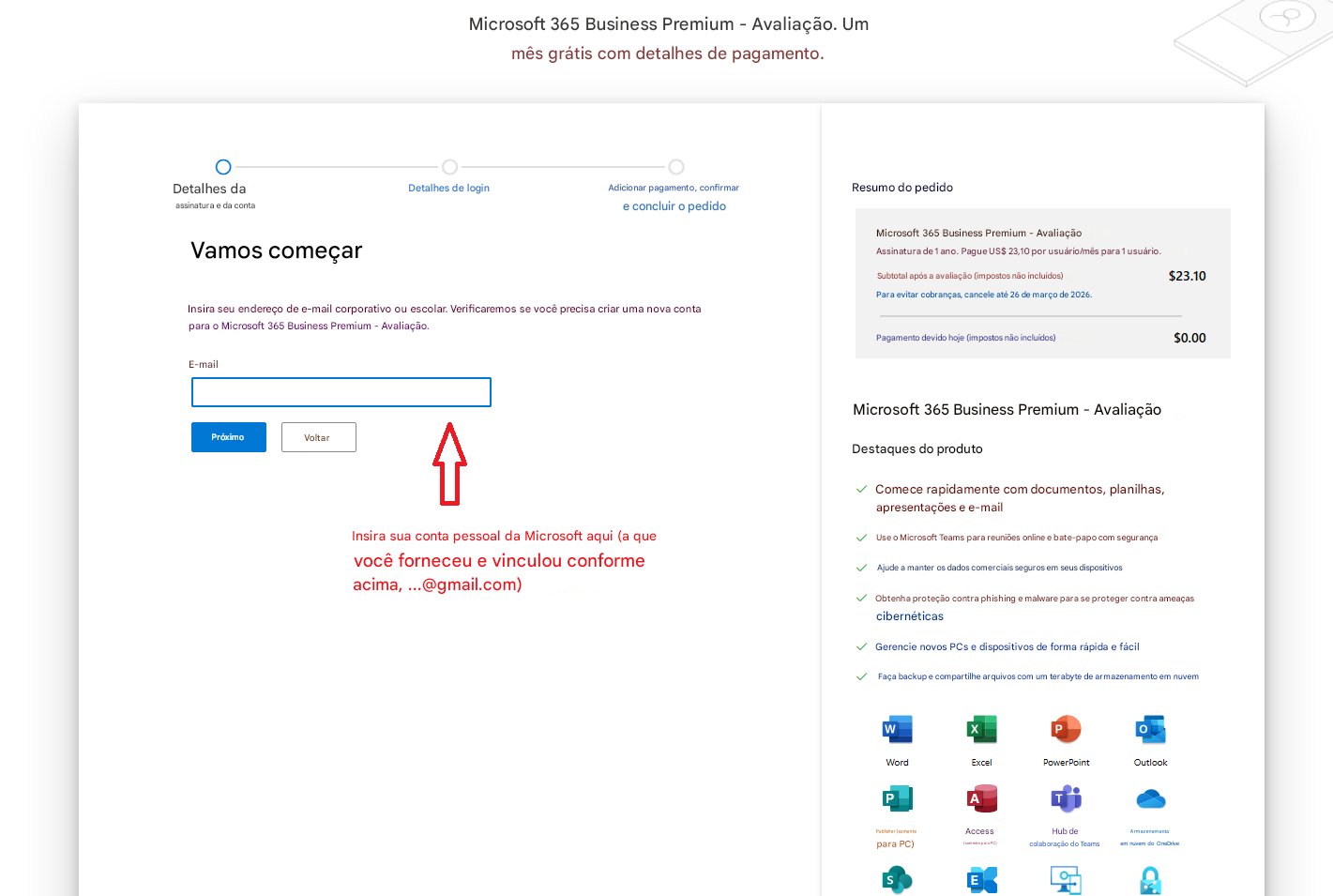Click the 'Pagamento devido hoje' line

(966, 338)
